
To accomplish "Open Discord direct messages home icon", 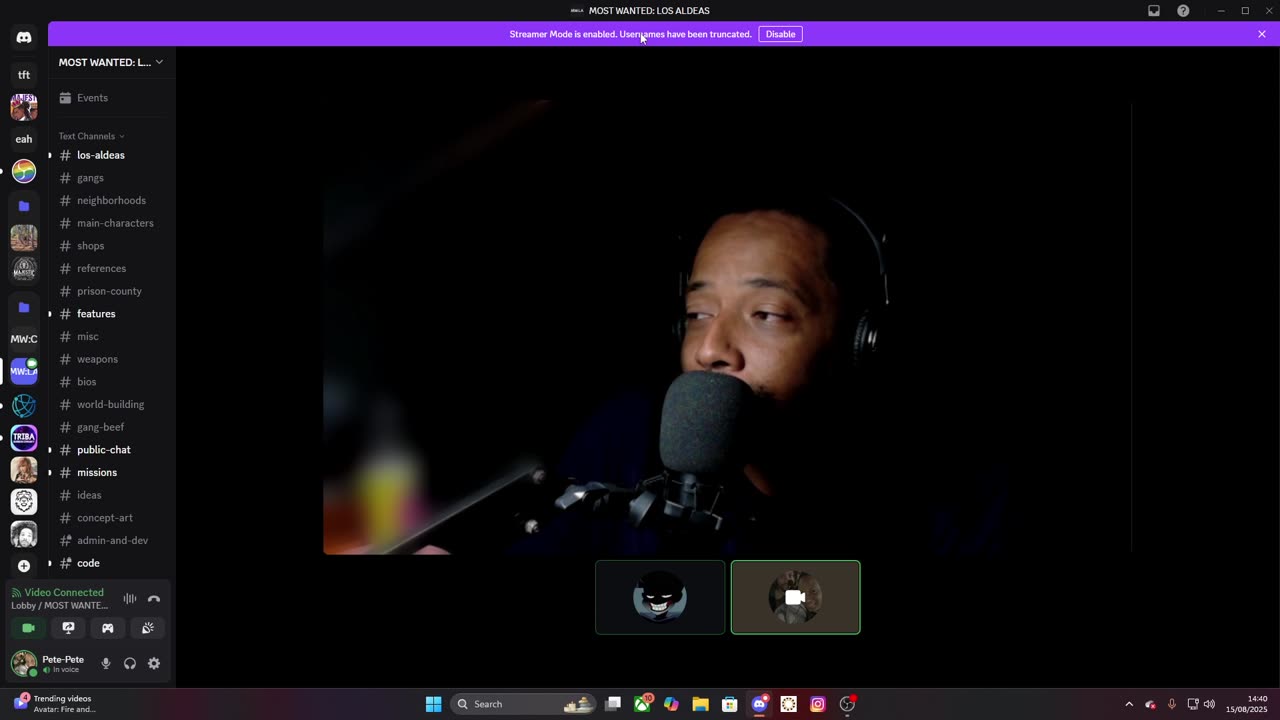I will 24,37.
